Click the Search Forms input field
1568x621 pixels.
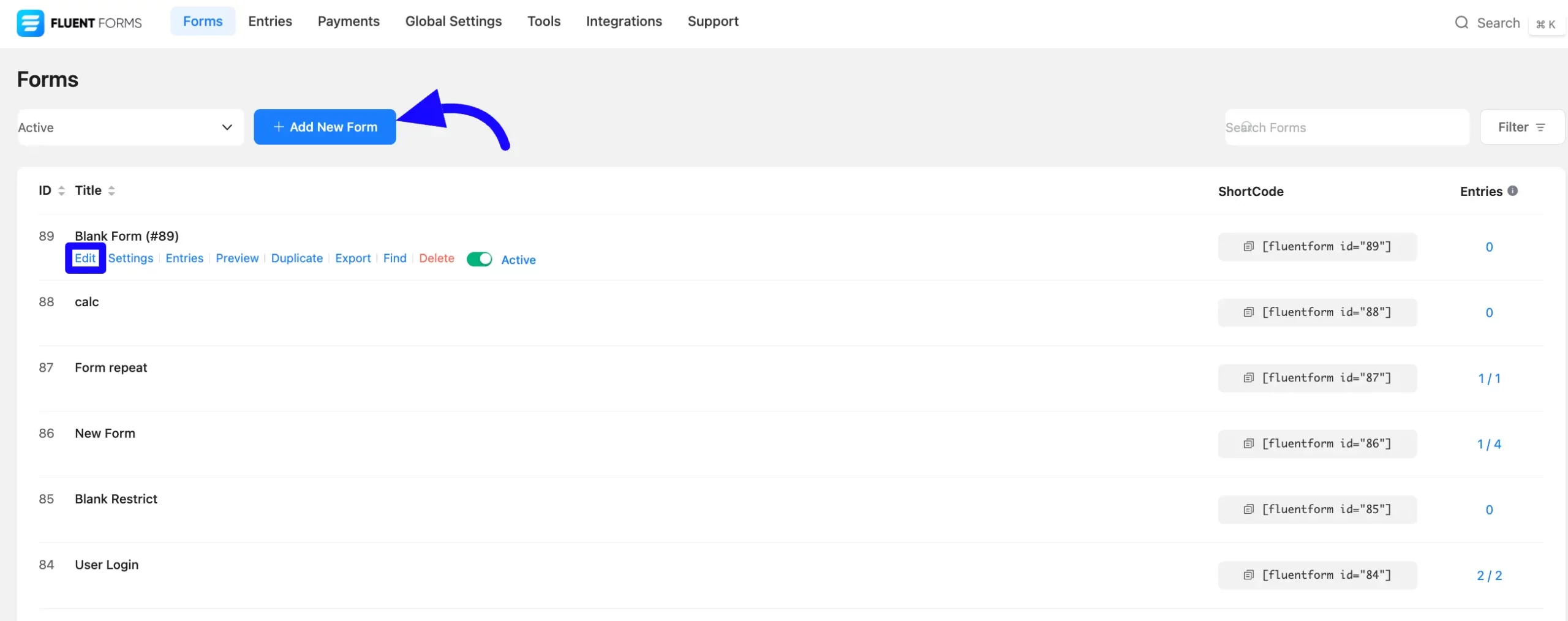click(x=1347, y=127)
